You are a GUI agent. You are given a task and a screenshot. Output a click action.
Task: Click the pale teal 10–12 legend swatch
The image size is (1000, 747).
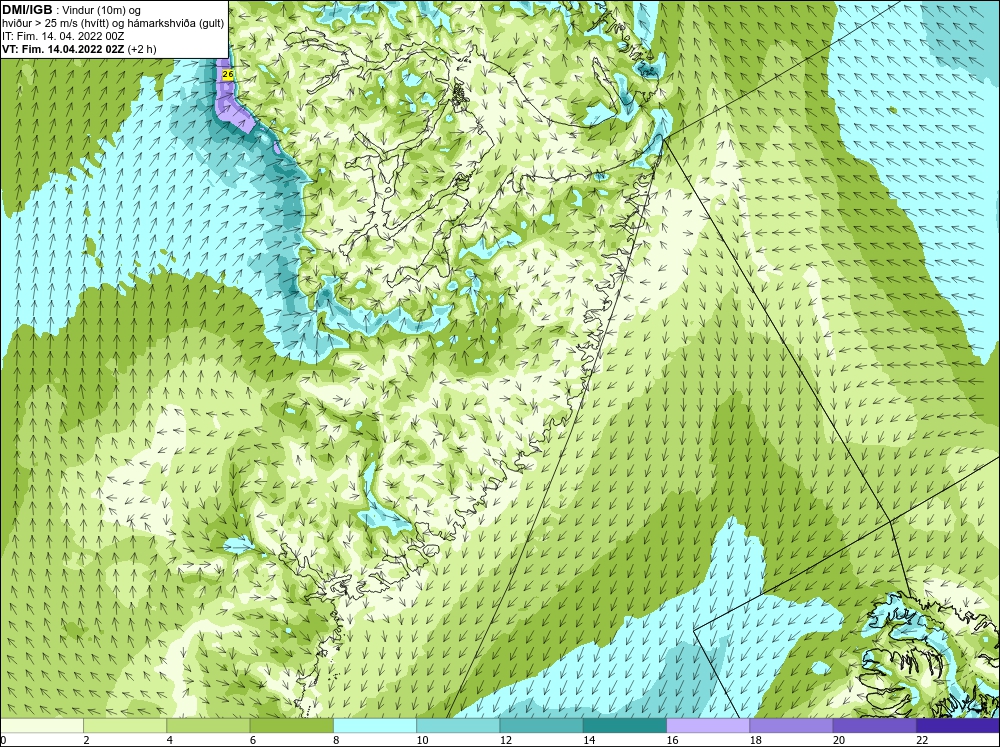[458, 725]
